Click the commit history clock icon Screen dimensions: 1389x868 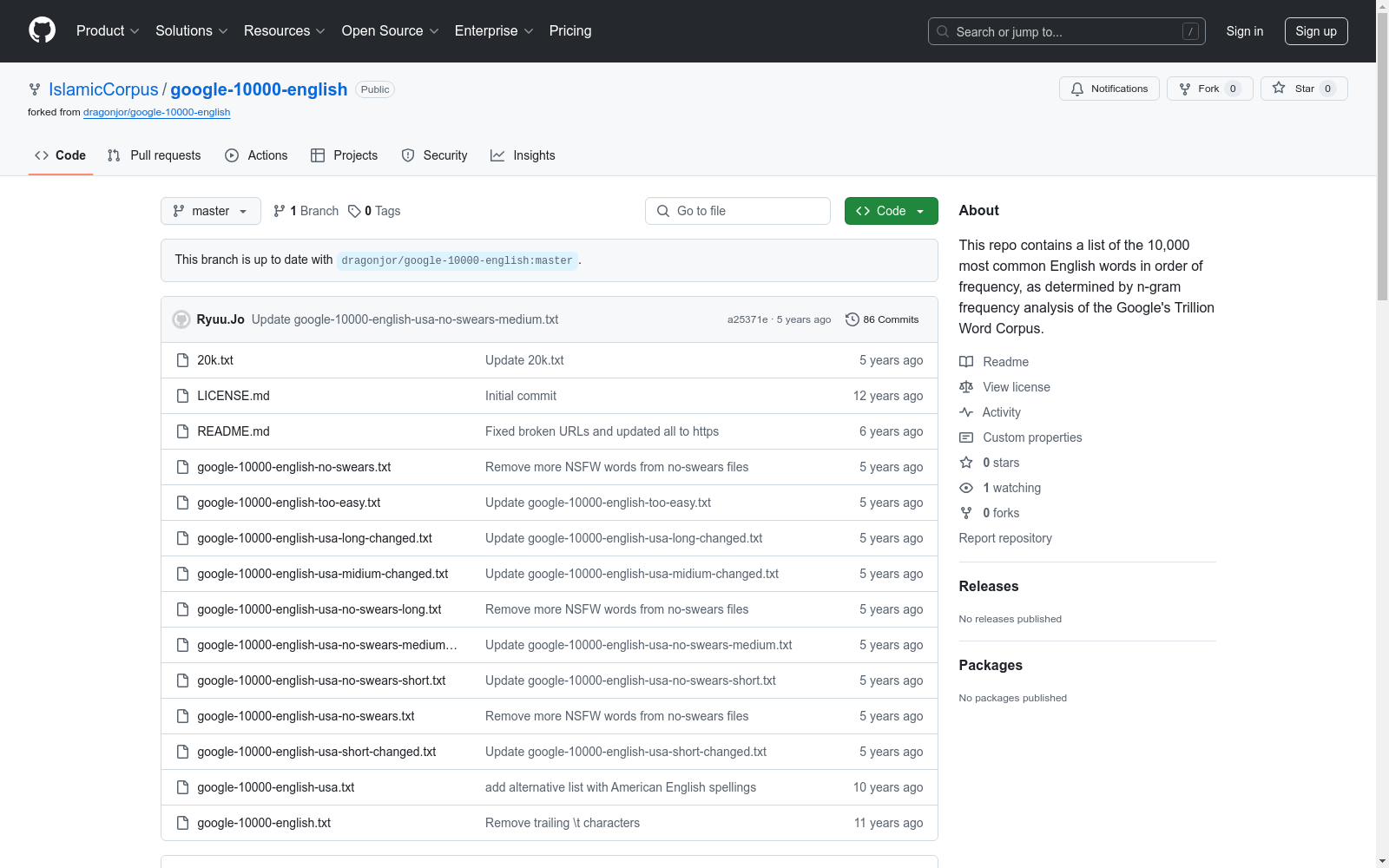point(852,319)
